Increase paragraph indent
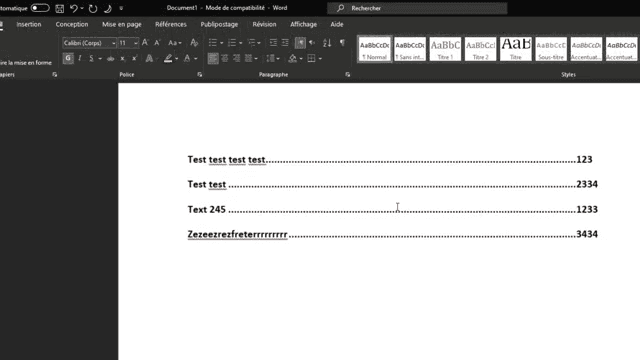 pyautogui.click(x=285, y=42)
